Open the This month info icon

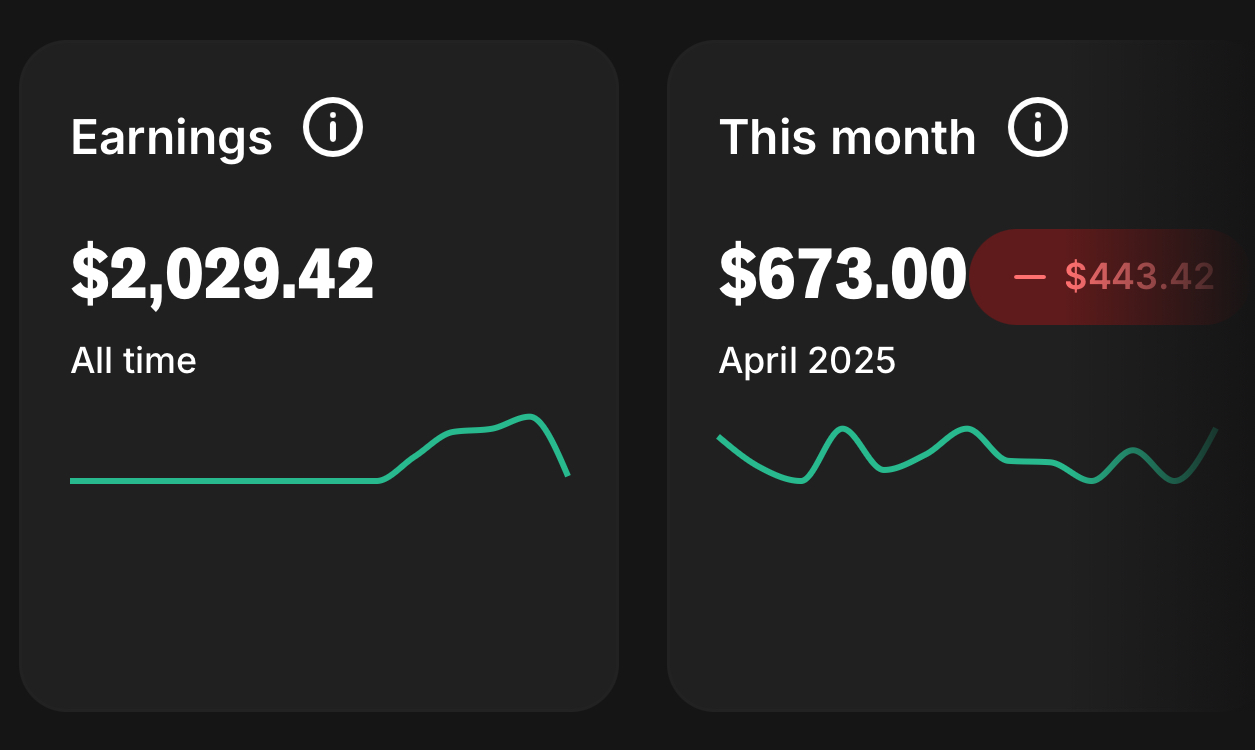[x=1038, y=128]
